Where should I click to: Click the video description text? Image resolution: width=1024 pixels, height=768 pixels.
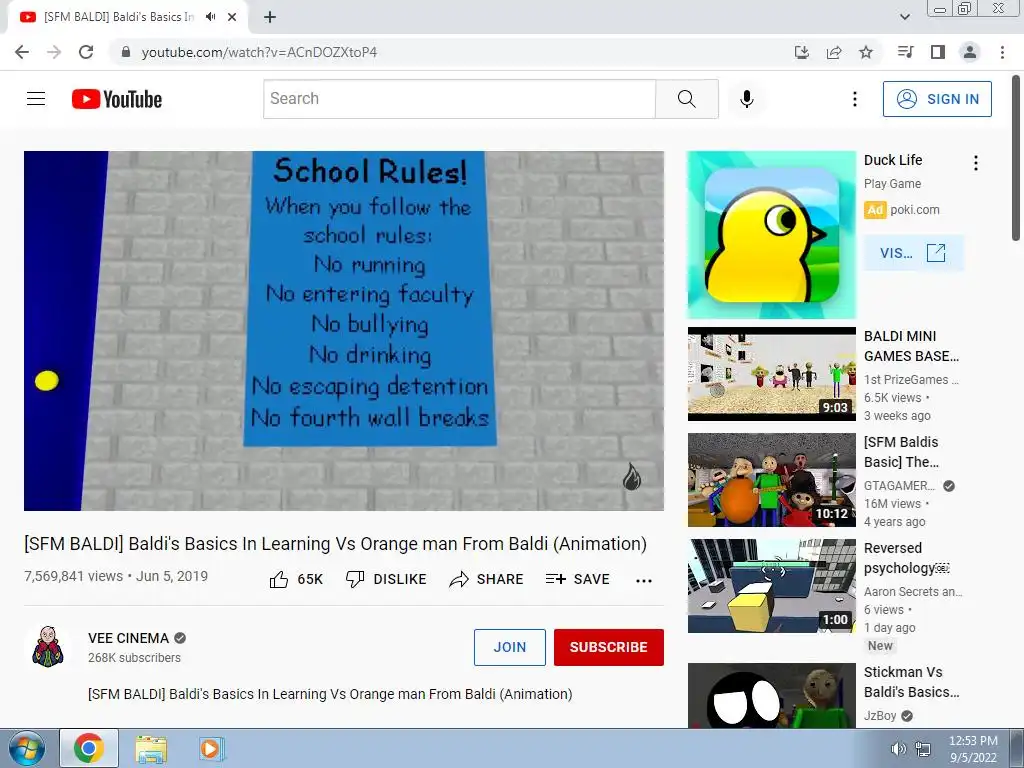point(330,694)
